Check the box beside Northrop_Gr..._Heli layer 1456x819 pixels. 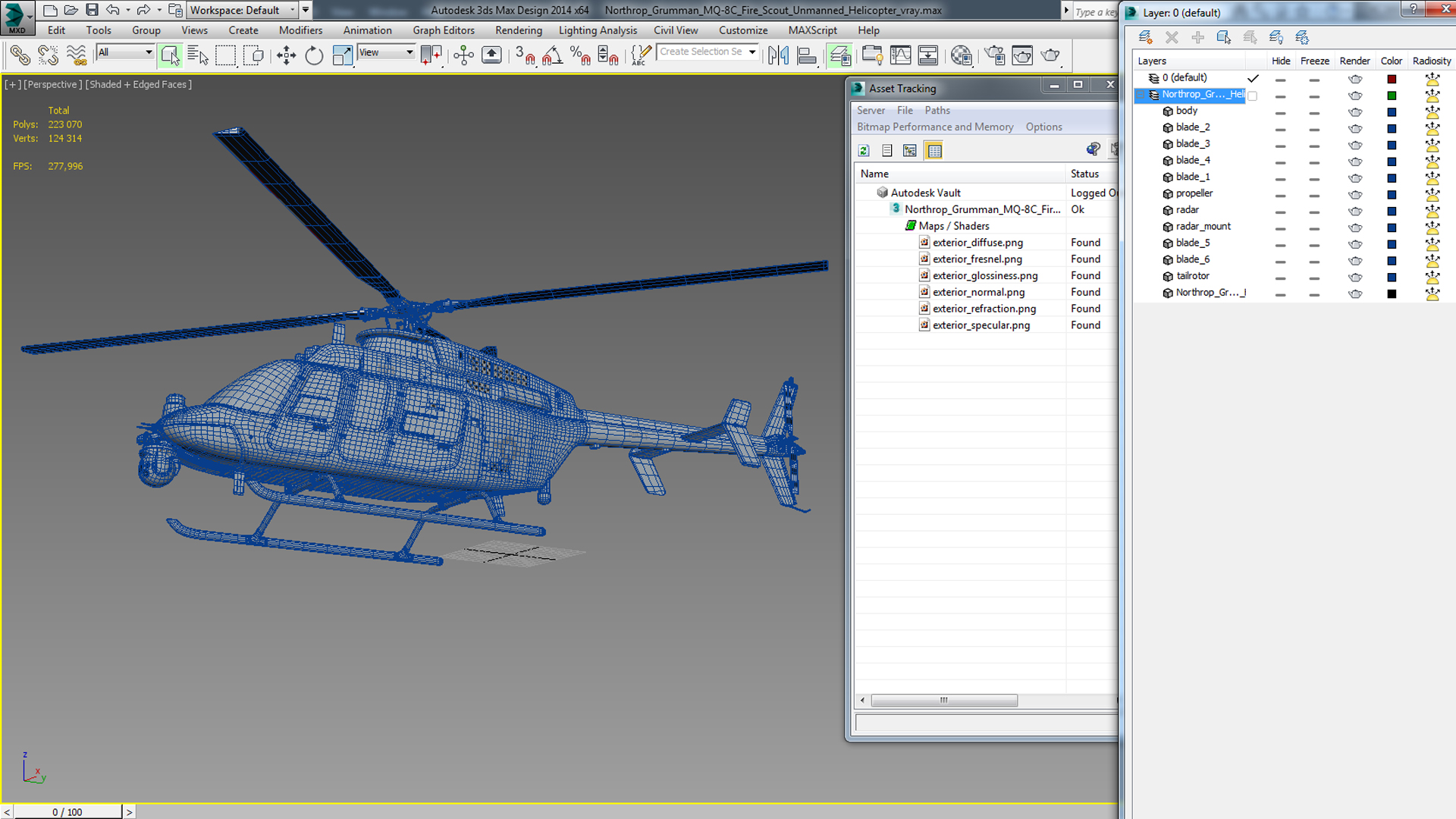pyautogui.click(x=1253, y=96)
